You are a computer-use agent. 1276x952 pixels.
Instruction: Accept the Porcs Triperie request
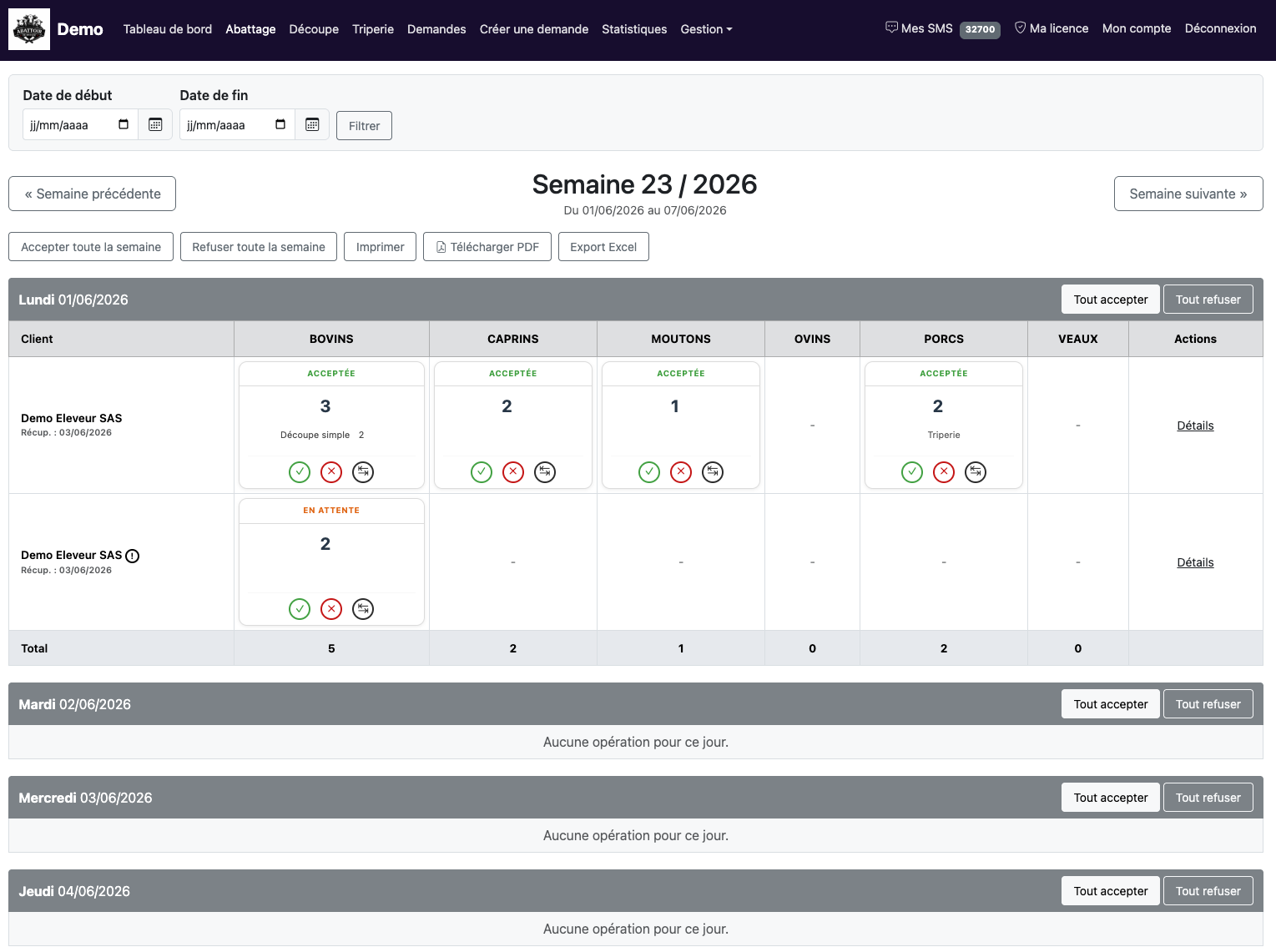(x=912, y=472)
